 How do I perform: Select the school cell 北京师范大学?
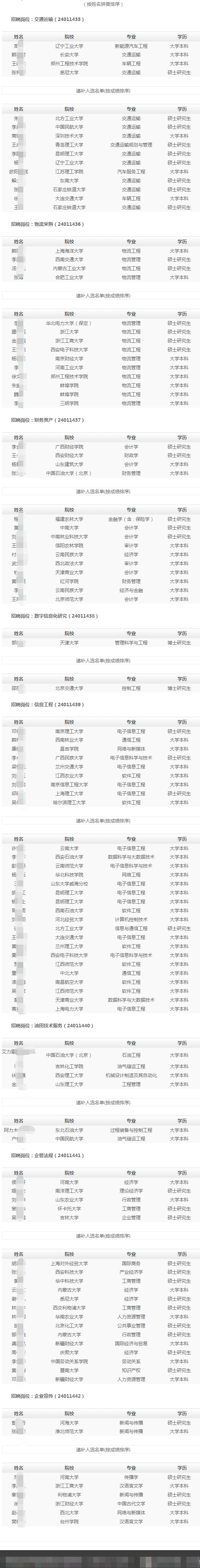69,599
